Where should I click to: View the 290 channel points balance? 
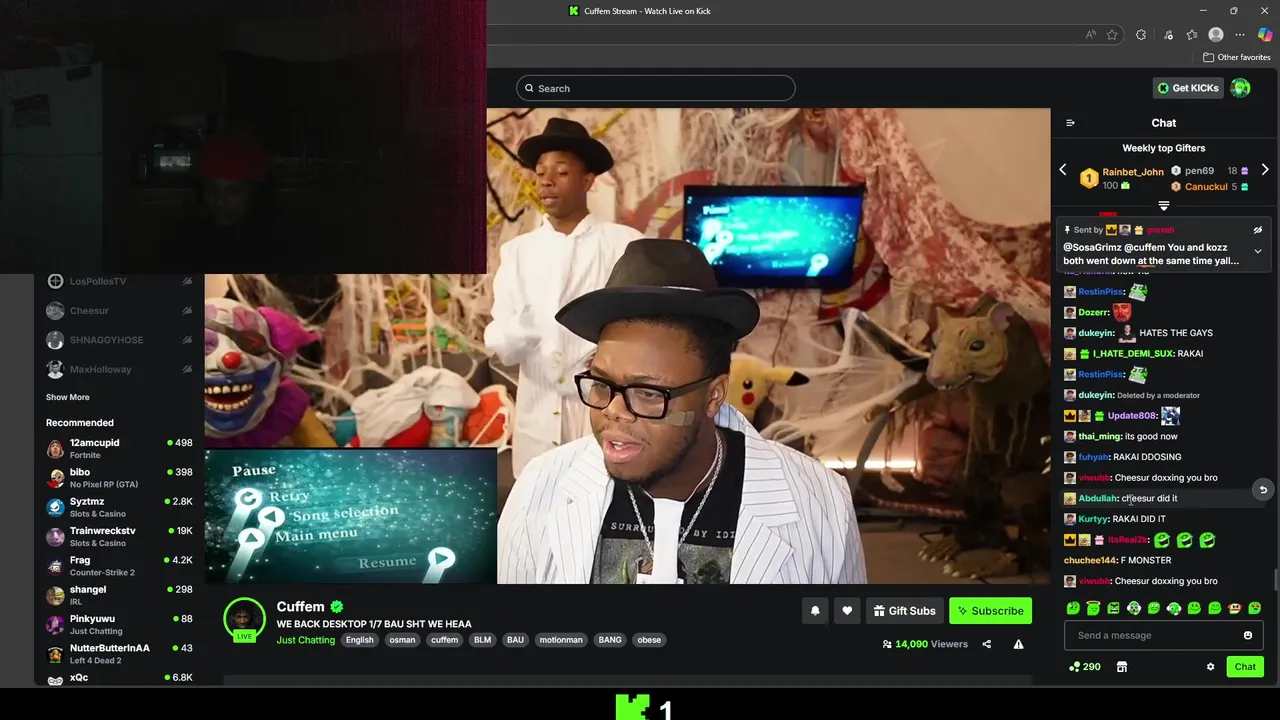[x=1085, y=667]
